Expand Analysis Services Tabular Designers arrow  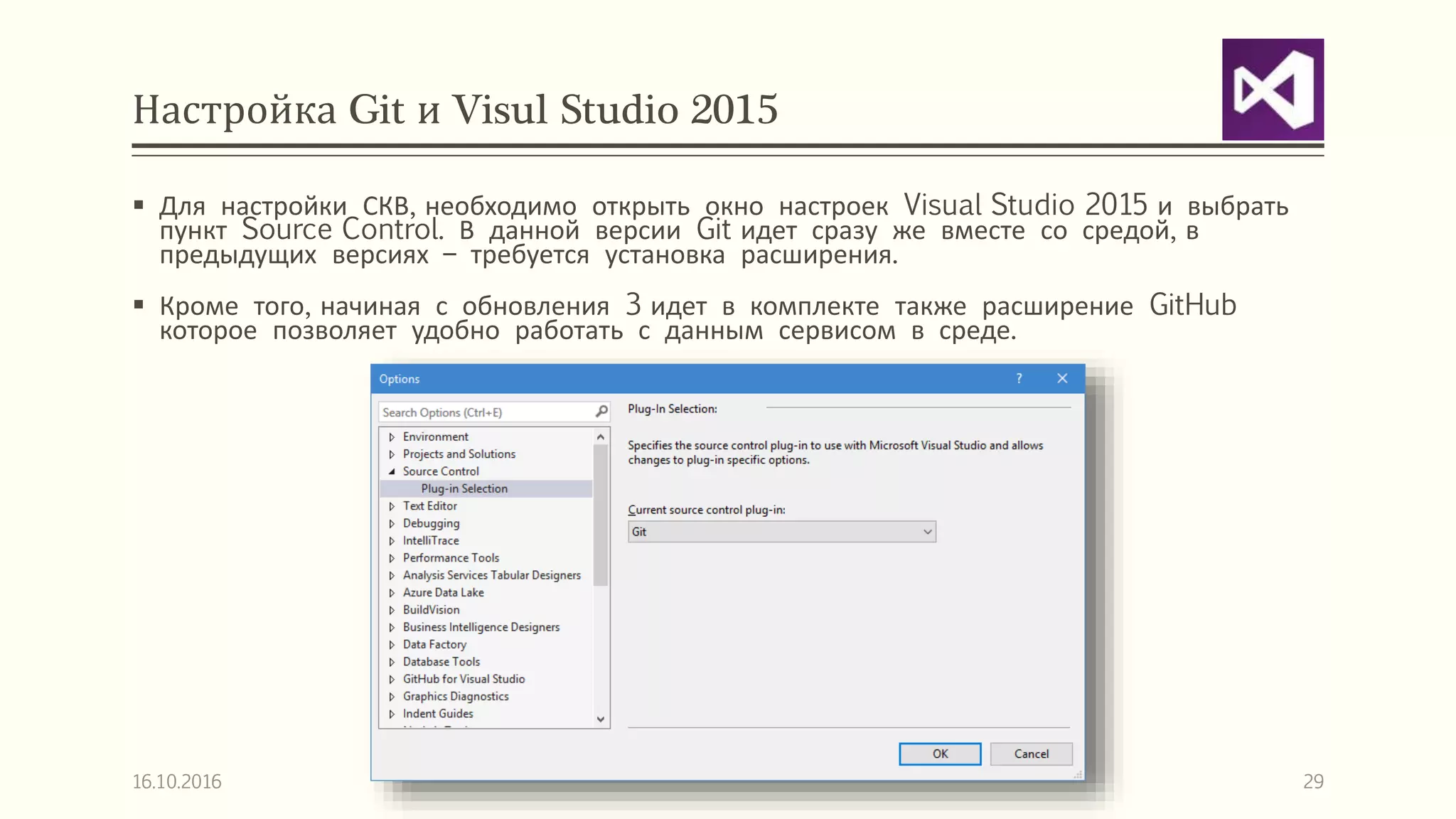392,575
